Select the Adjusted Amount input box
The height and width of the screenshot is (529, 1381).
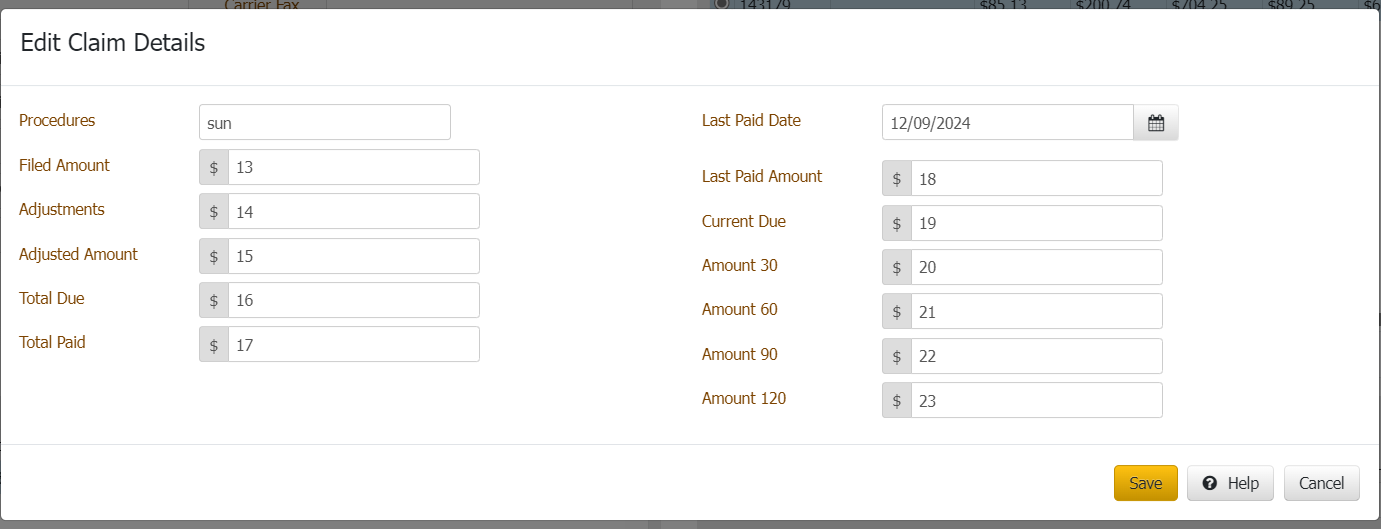coord(353,256)
